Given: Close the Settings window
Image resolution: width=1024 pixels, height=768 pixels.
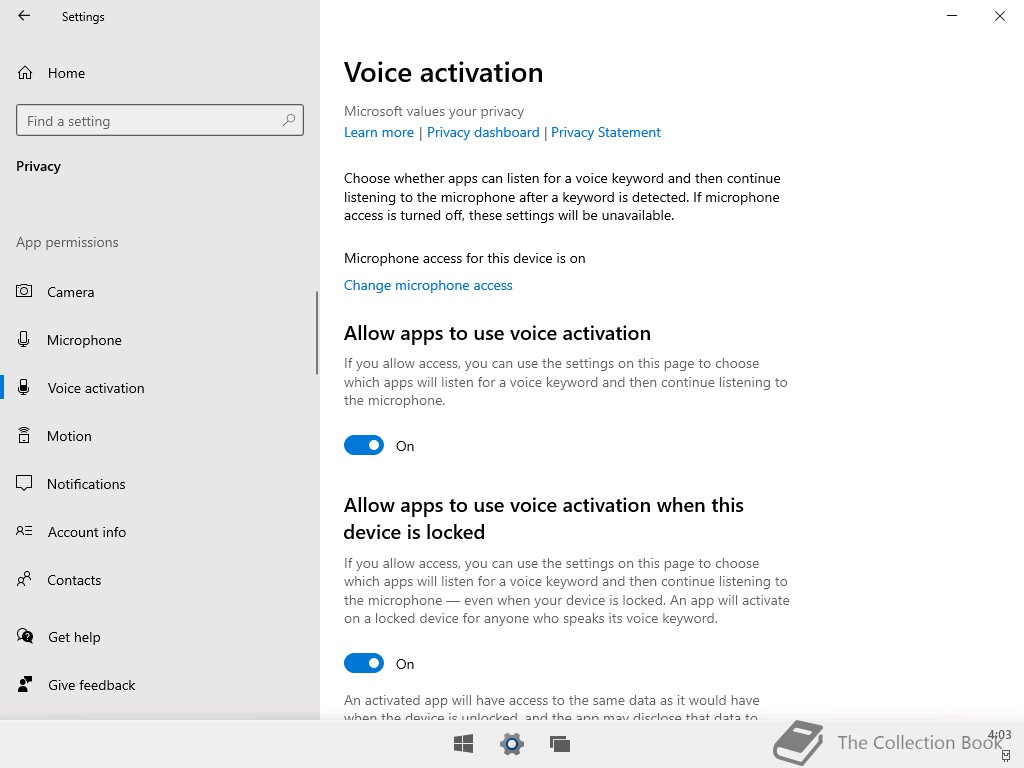Looking at the screenshot, I should click(1000, 16).
